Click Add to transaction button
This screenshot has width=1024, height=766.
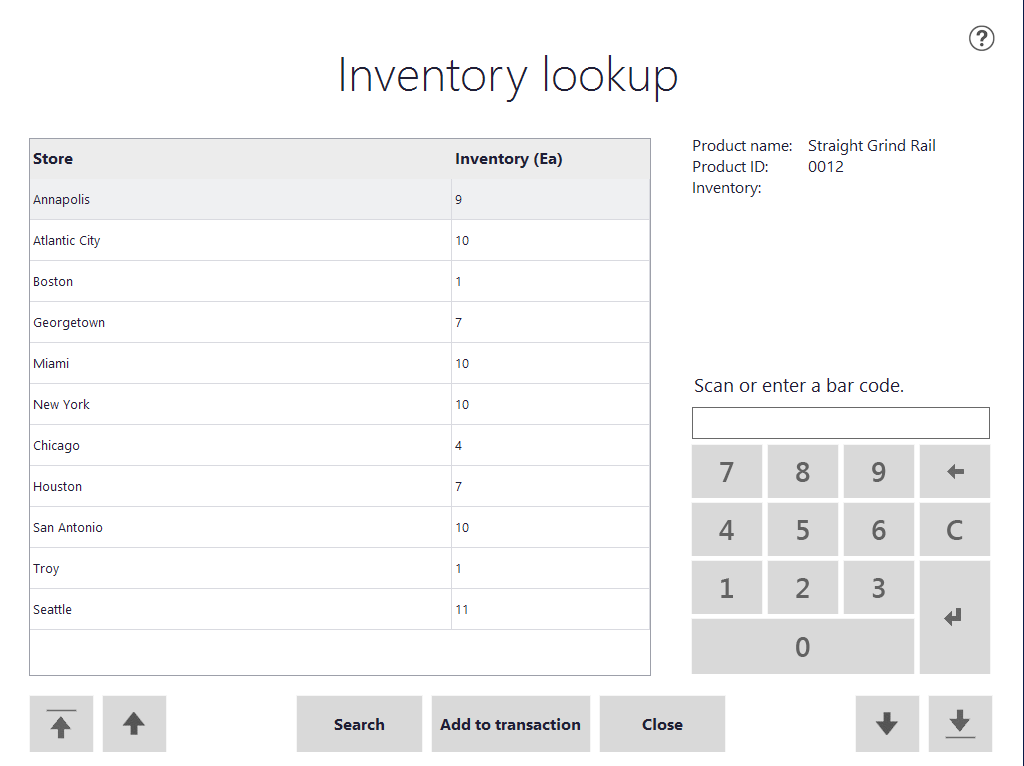(x=510, y=724)
